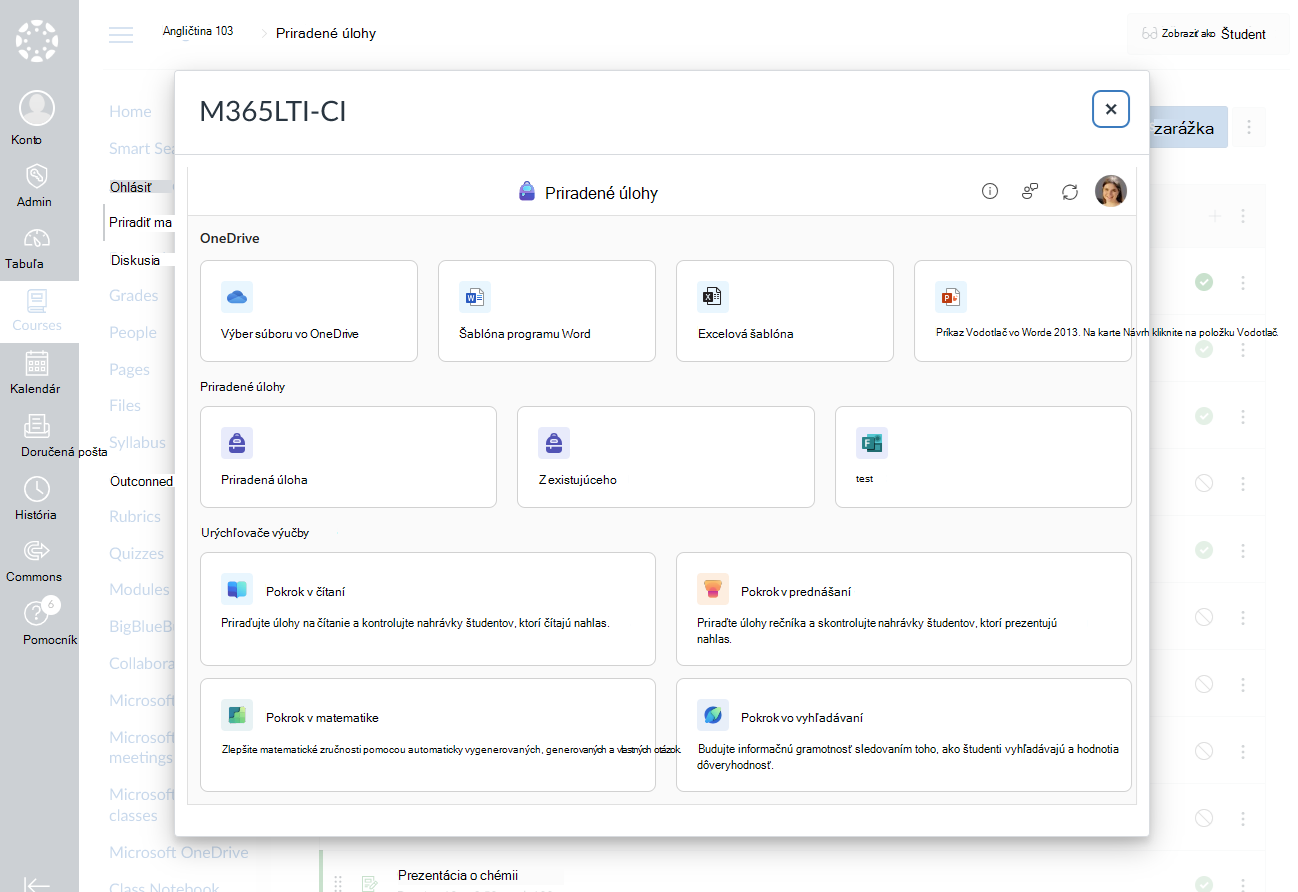The height and width of the screenshot is (892, 1298).
Task: Create new Priradená úloha card
Action: click(x=348, y=457)
